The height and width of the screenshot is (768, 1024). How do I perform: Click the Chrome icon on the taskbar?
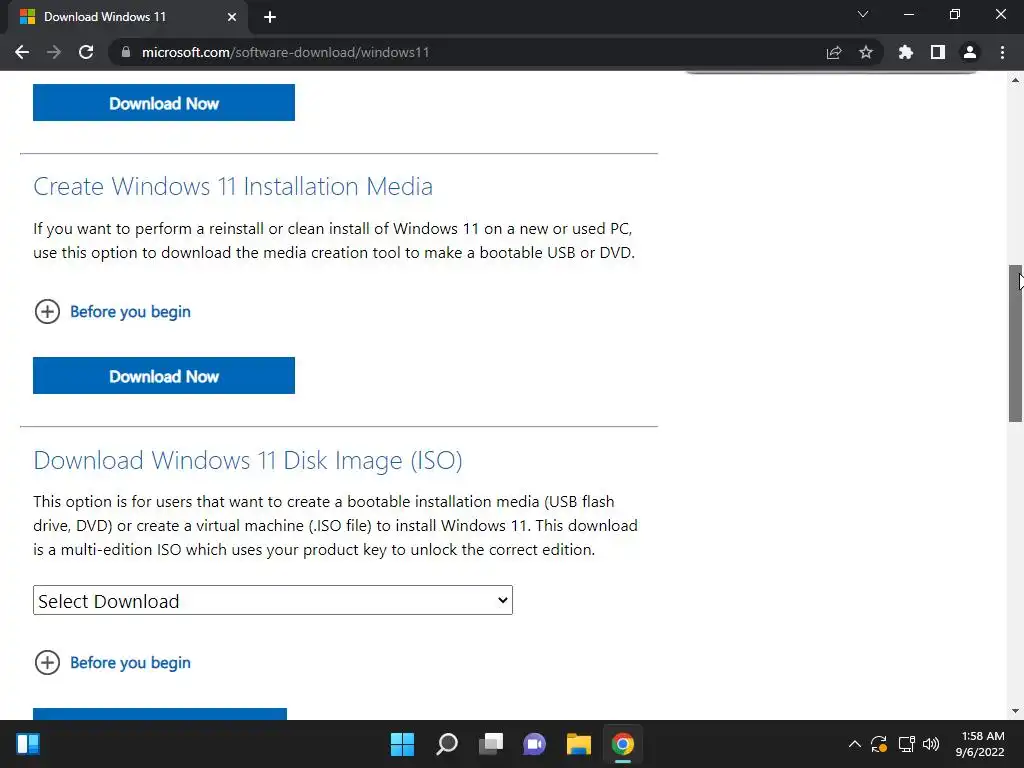(622, 744)
